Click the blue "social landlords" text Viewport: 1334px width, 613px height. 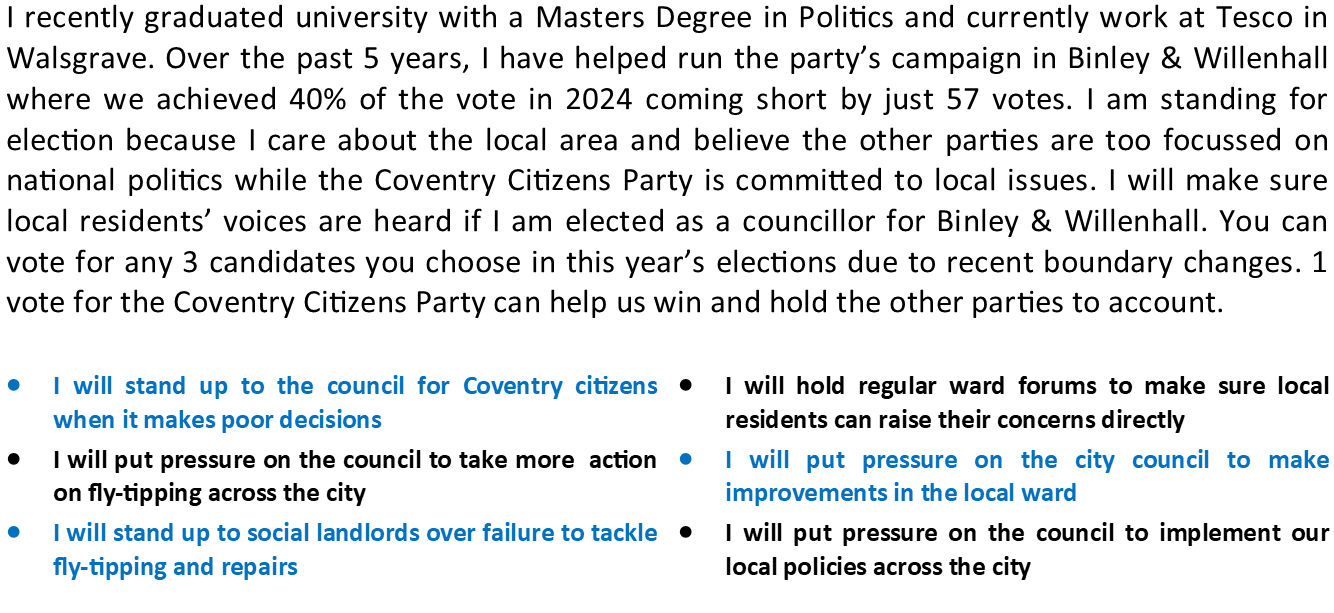point(256,534)
